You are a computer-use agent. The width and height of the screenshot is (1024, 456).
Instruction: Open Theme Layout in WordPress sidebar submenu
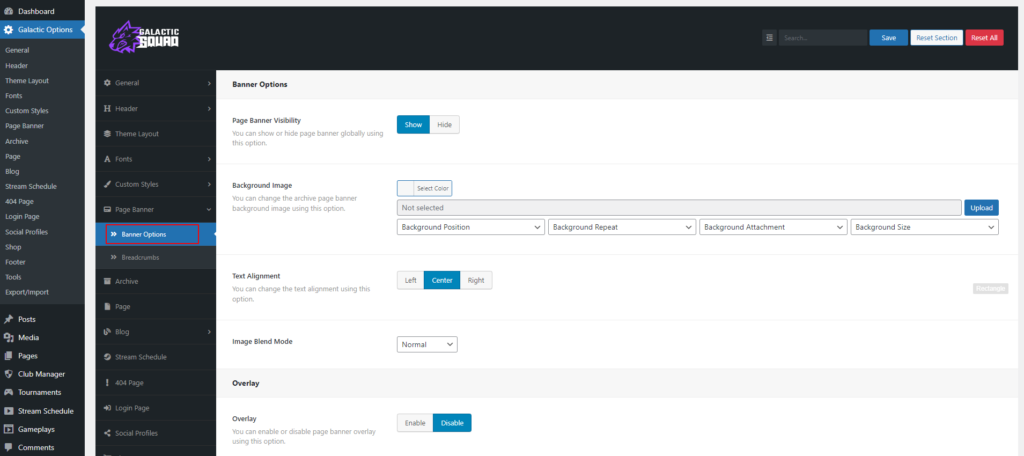27,80
